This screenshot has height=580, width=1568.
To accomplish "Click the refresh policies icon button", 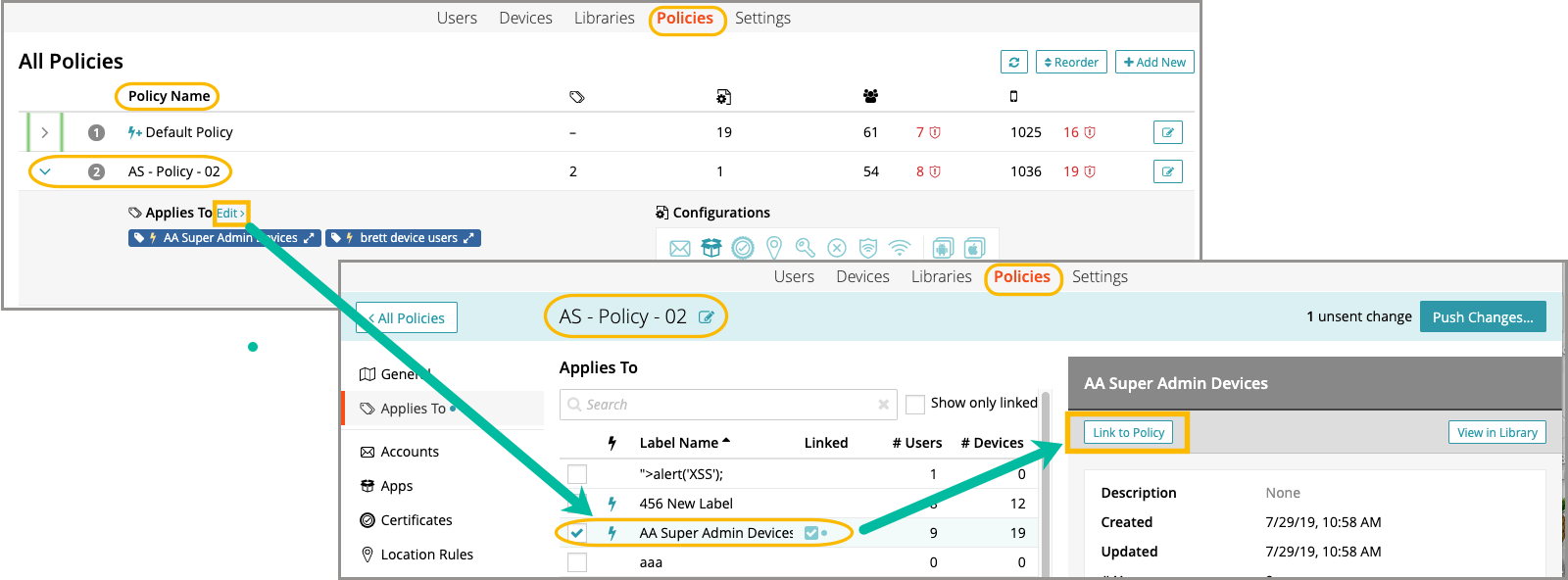I will (1014, 62).
